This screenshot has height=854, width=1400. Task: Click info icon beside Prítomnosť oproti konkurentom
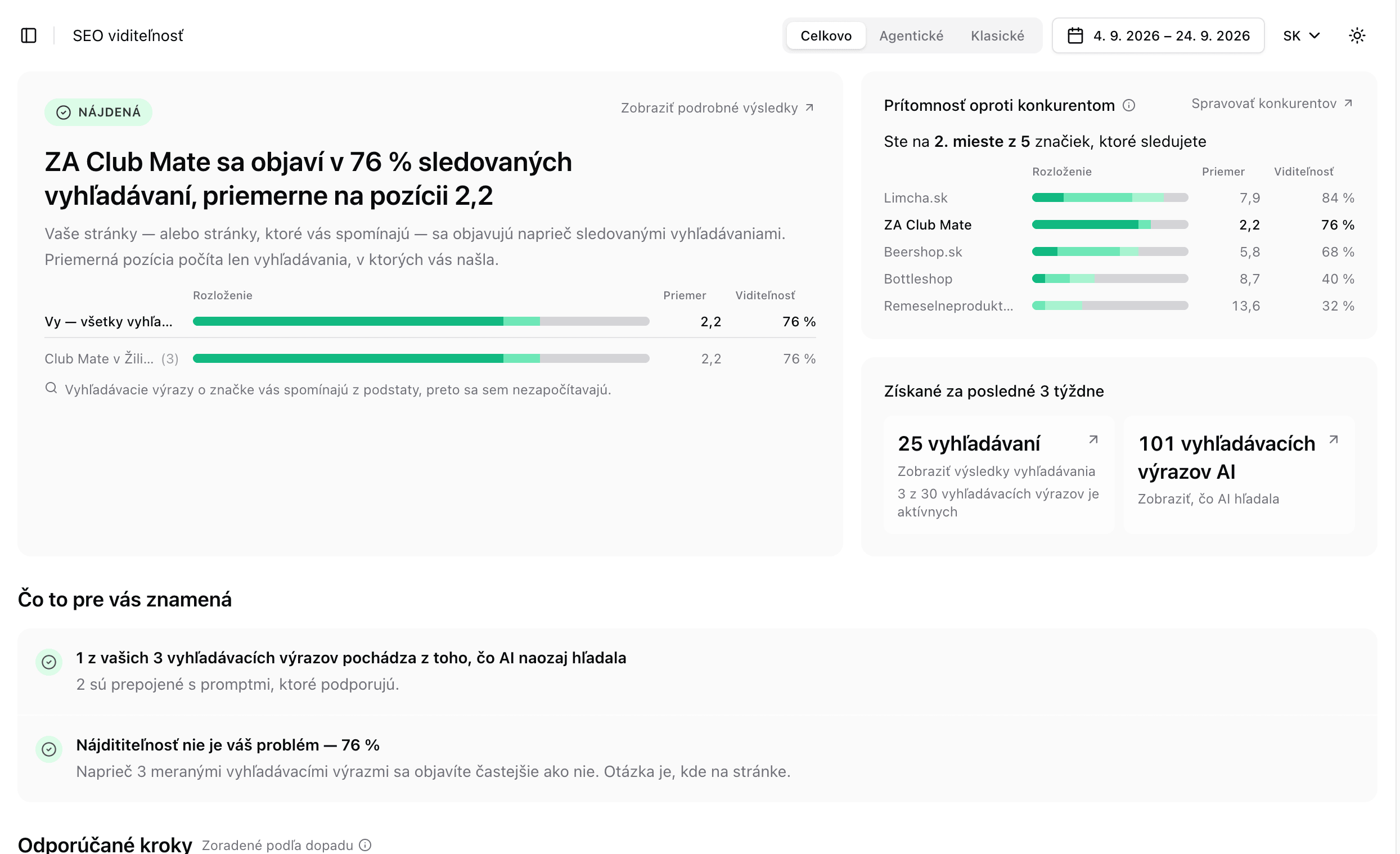(1129, 105)
